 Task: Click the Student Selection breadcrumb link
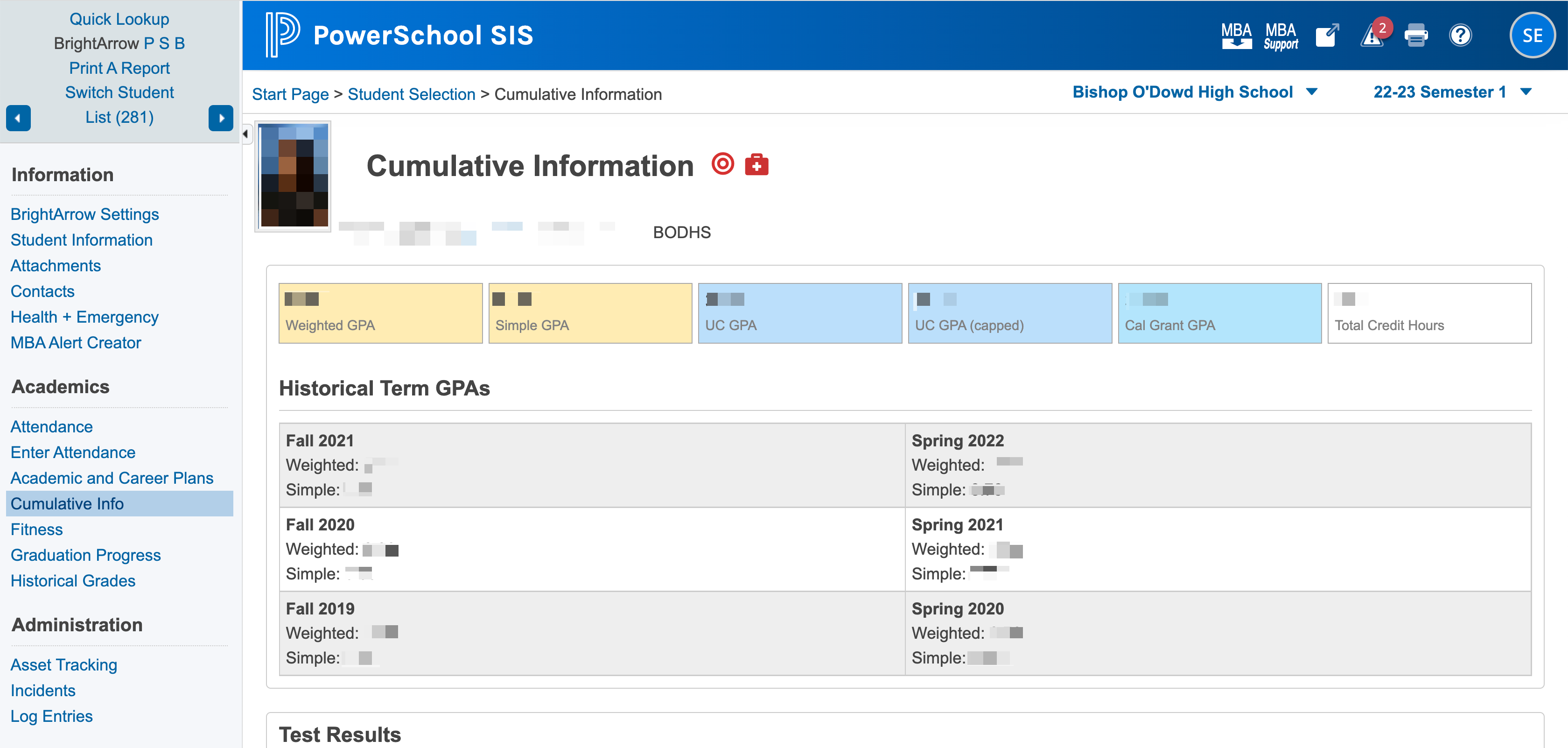point(412,94)
